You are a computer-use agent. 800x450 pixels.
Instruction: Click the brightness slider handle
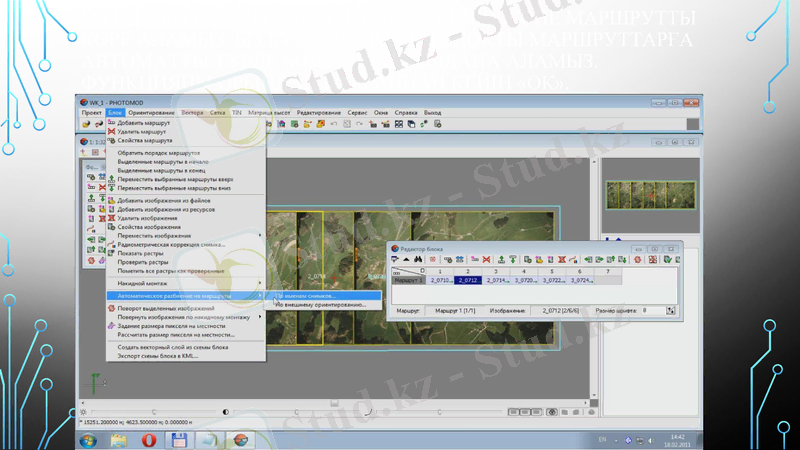pyautogui.click(x=154, y=412)
